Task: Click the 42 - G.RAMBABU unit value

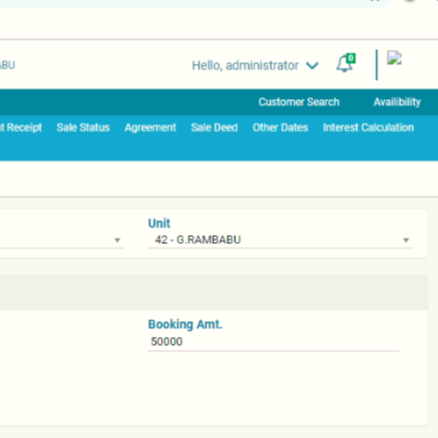Action: click(198, 240)
